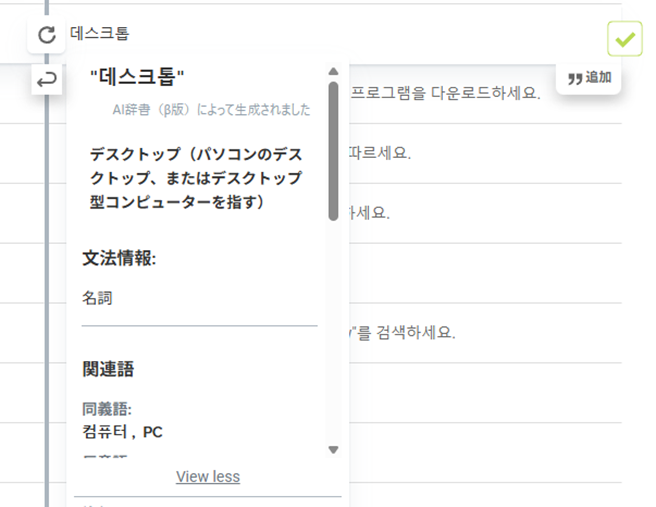Click the return arrow icon below refresh

(46, 79)
